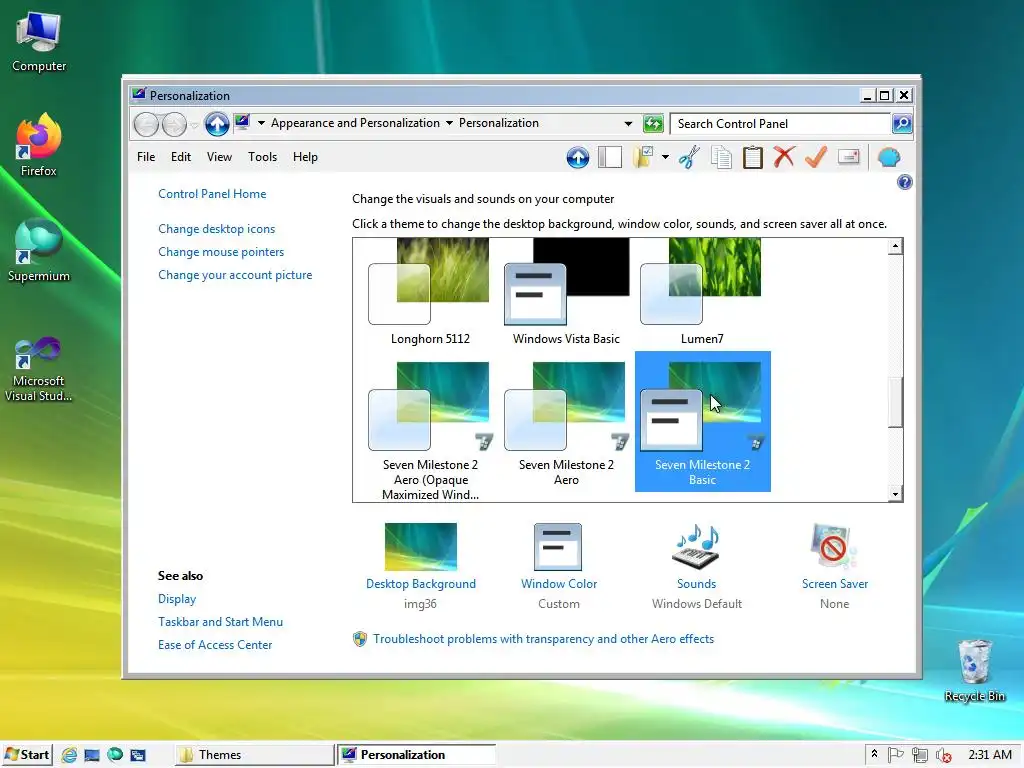
Task: Open the address bar history dropdown
Action: [628, 123]
